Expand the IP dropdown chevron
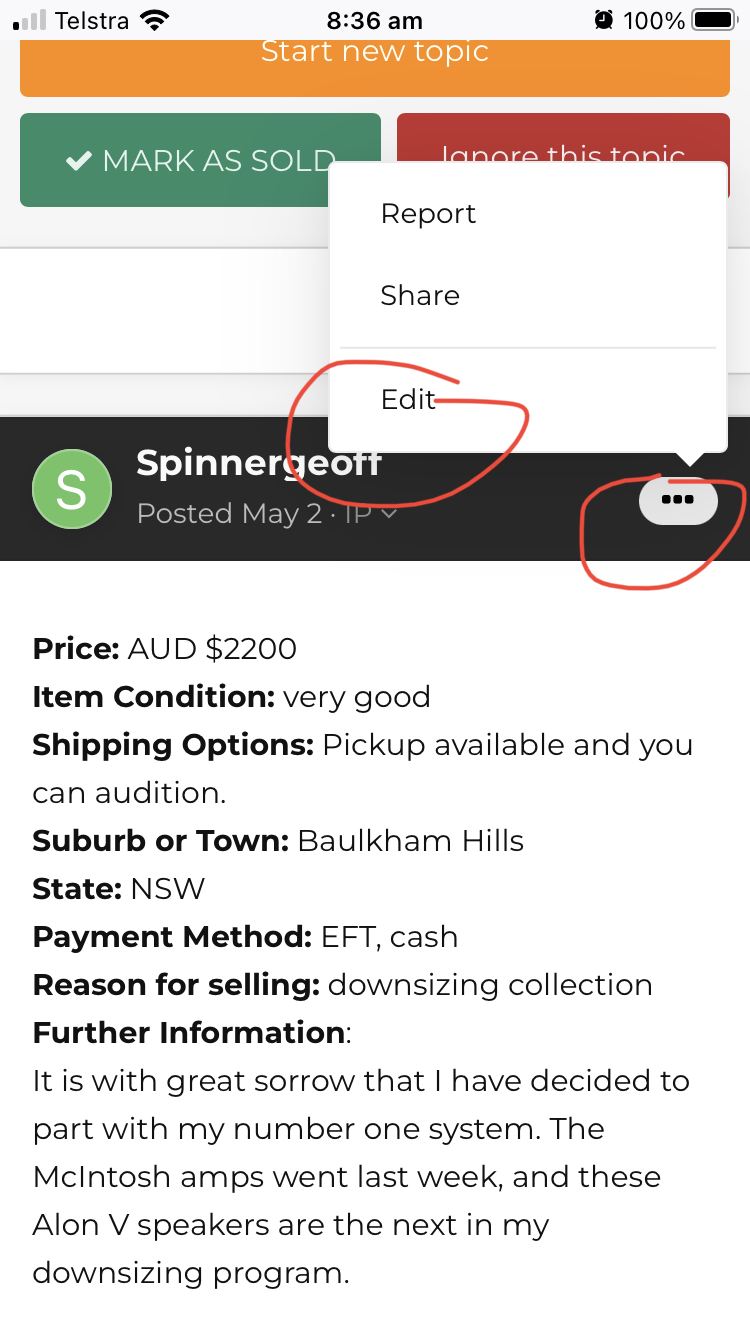 (x=389, y=514)
